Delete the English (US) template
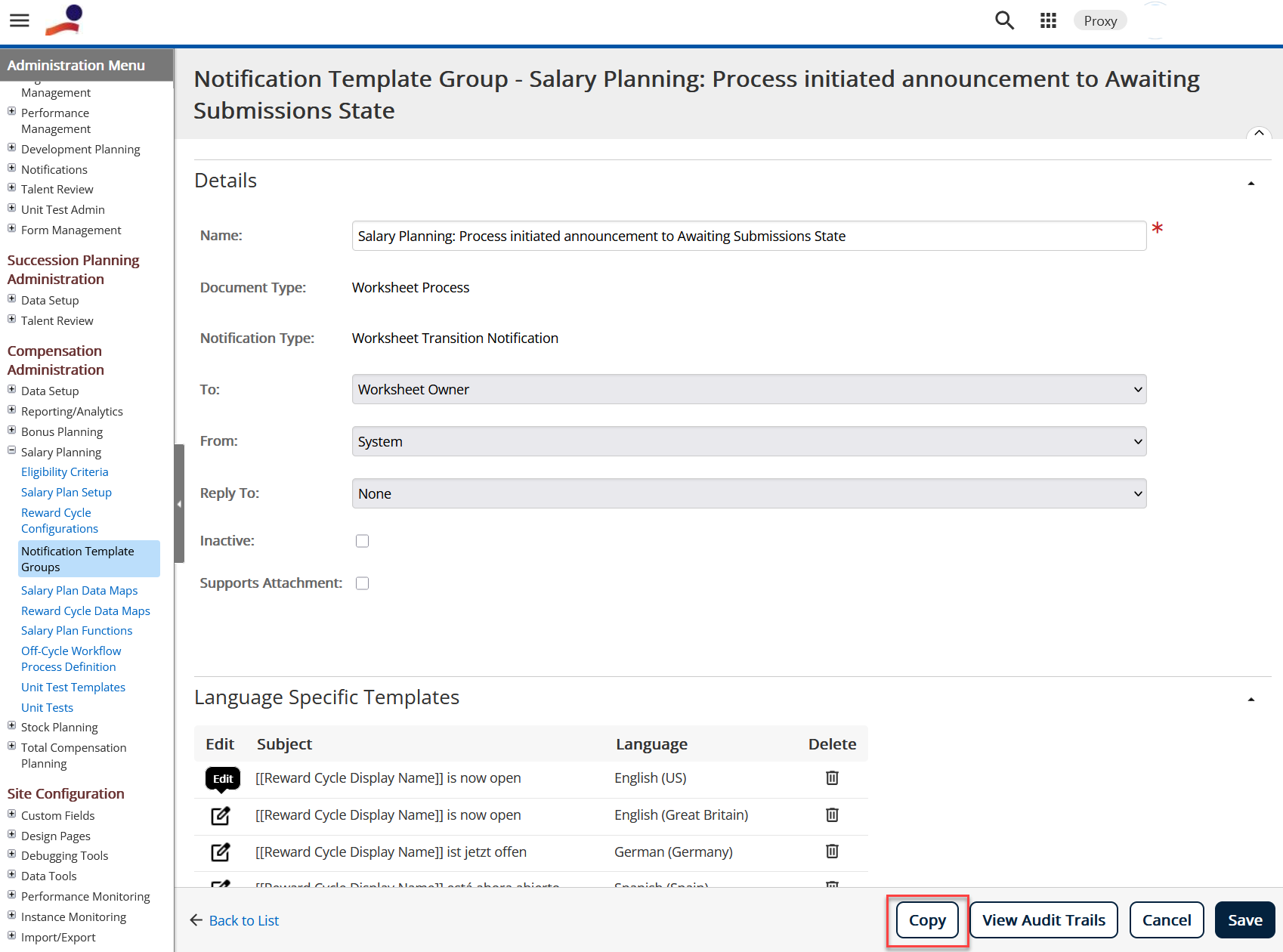This screenshot has width=1283, height=952. (832, 778)
